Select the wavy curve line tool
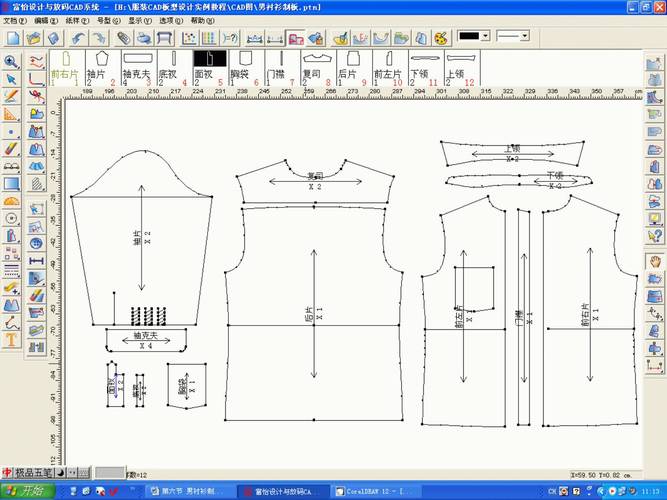 pyautogui.click(x=37, y=62)
